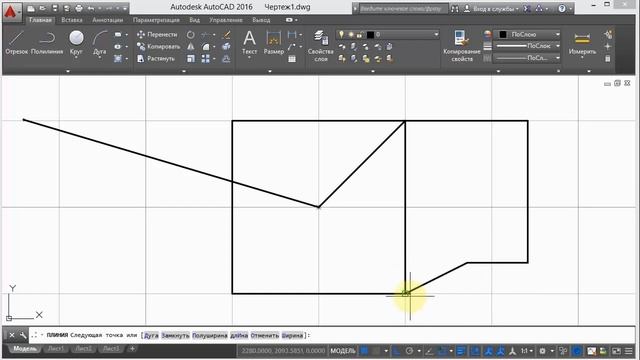Select the Erase tool icon
The height and width of the screenshot is (360, 640).
[226, 35]
